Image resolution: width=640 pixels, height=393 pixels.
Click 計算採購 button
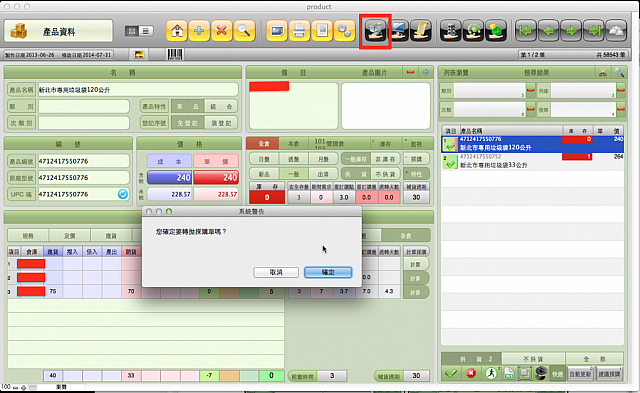[416, 252]
